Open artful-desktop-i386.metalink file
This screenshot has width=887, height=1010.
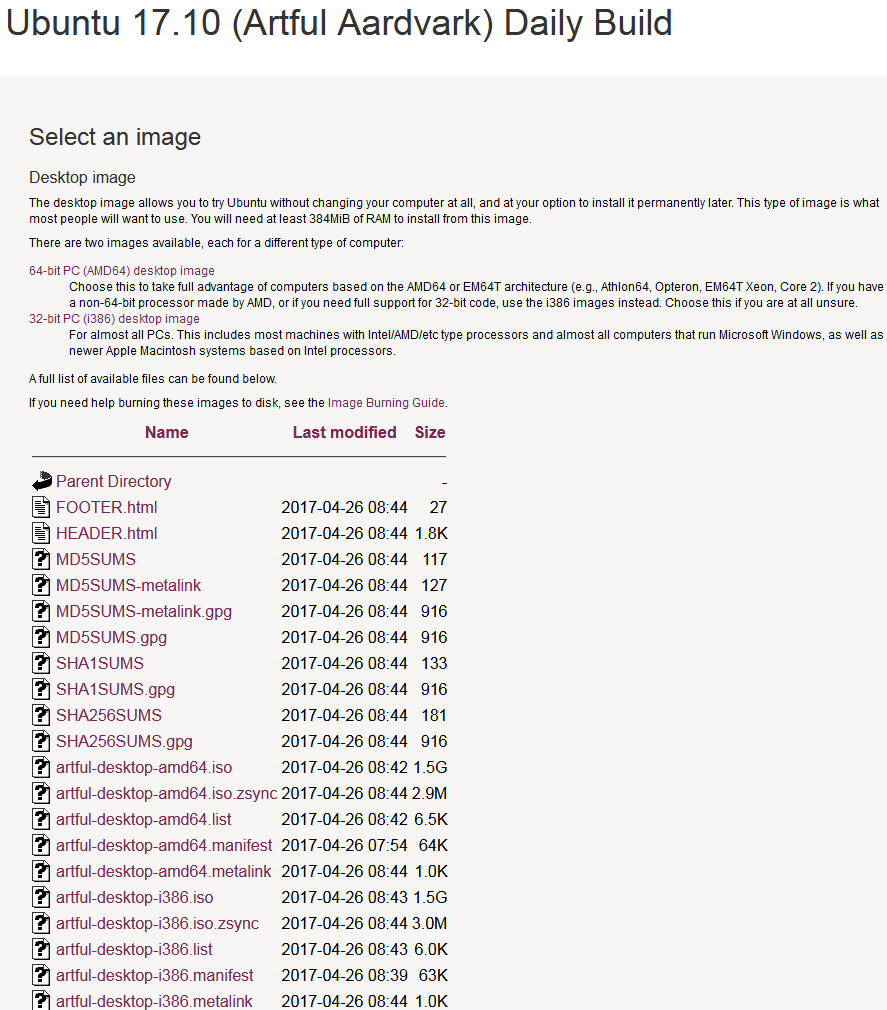[154, 1001]
